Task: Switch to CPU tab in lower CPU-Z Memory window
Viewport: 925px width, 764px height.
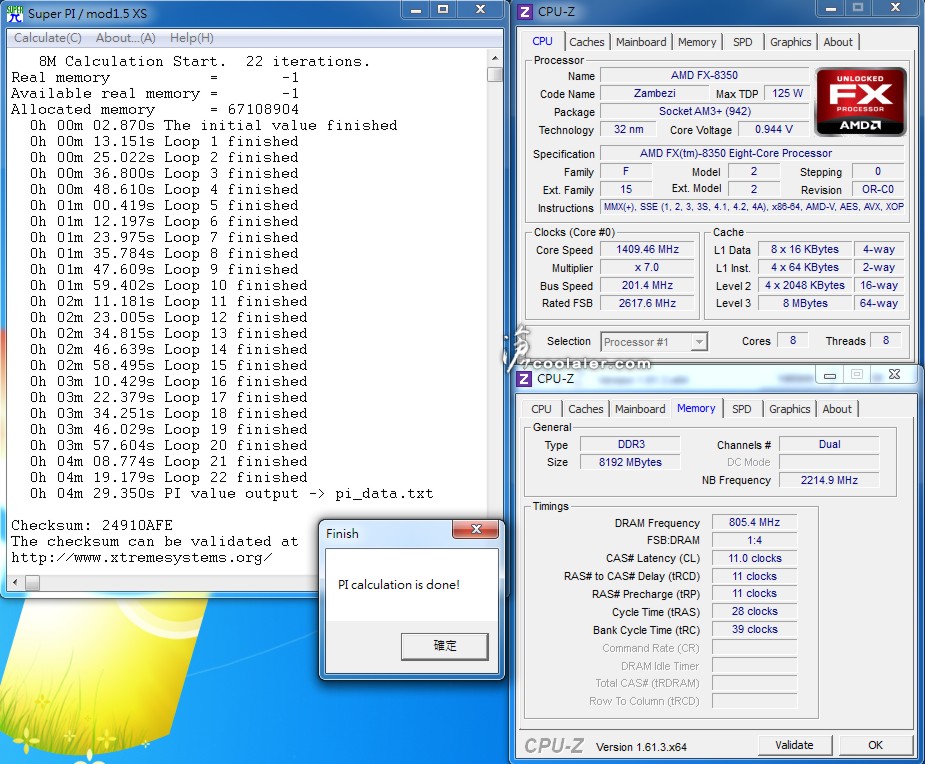Action: [541, 409]
